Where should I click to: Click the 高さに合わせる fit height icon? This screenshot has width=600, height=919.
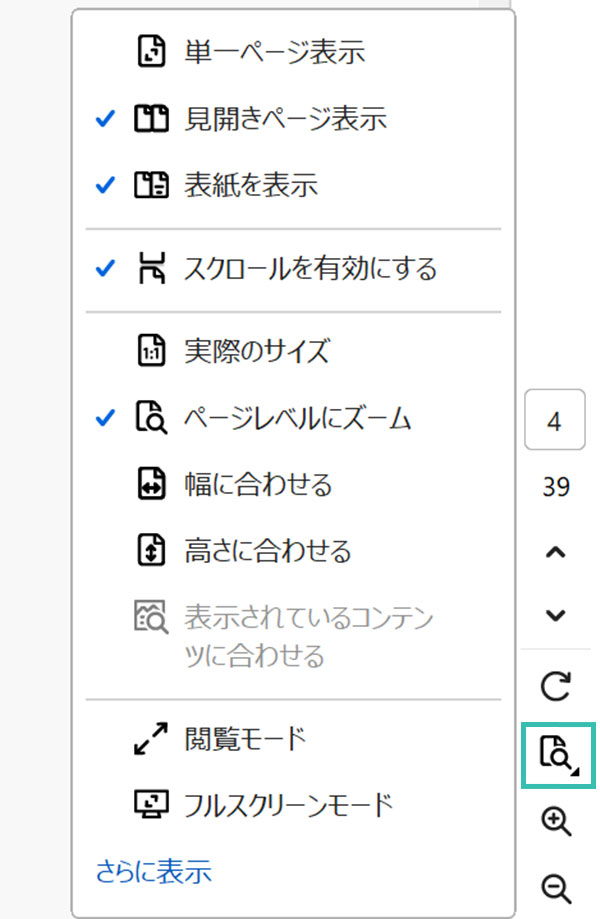tap(151, 550)
